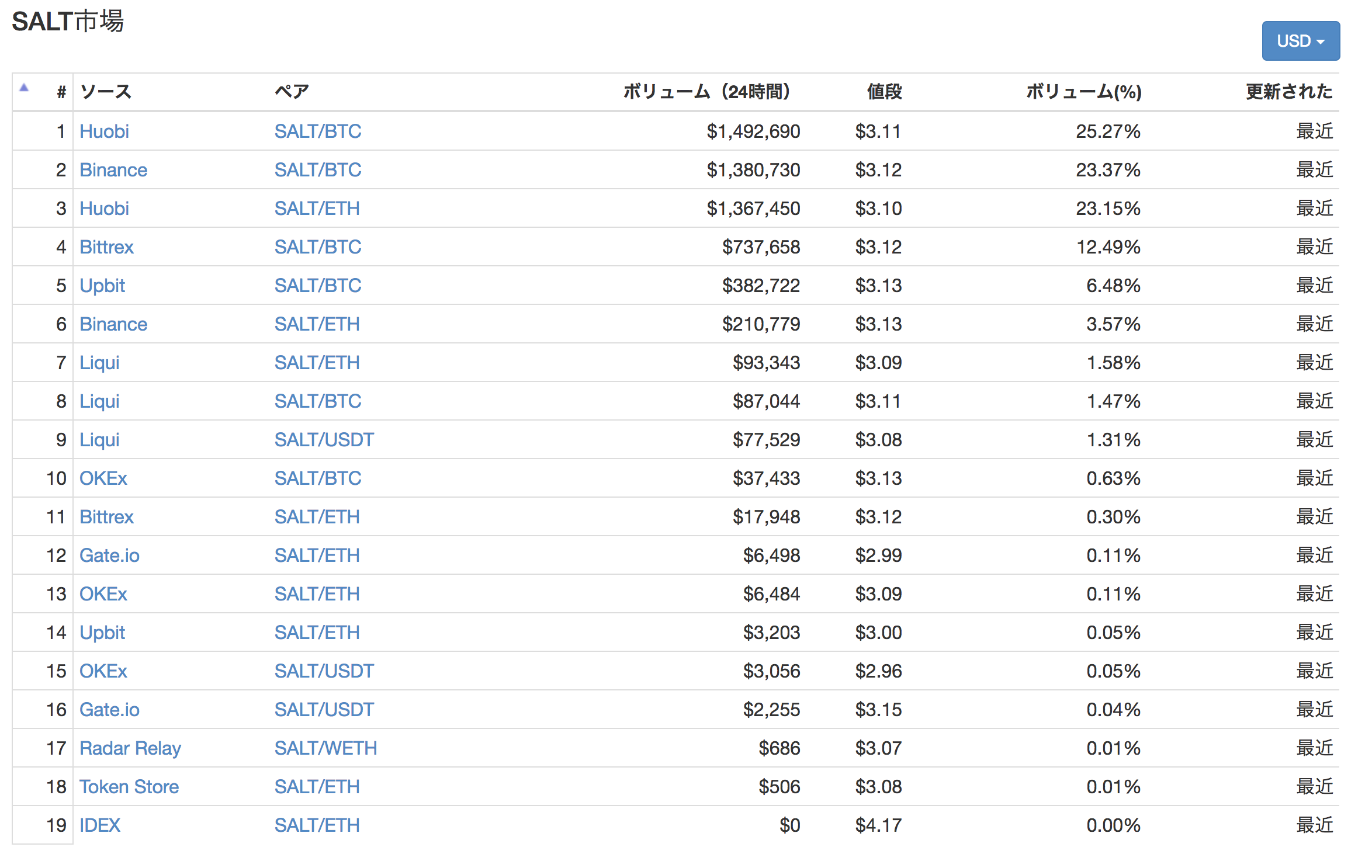Open Huobi link in row 1

(x=104, y=131)
